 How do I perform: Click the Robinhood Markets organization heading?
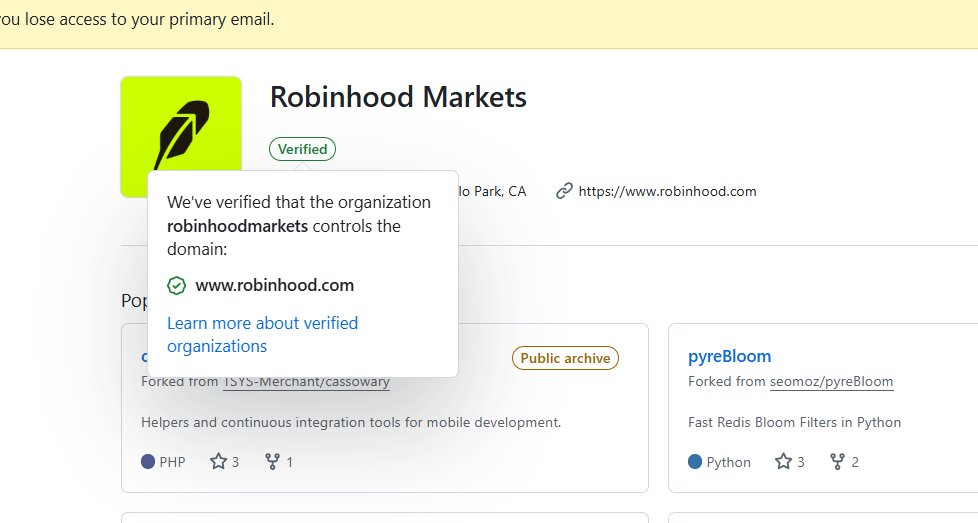point(398,97)
